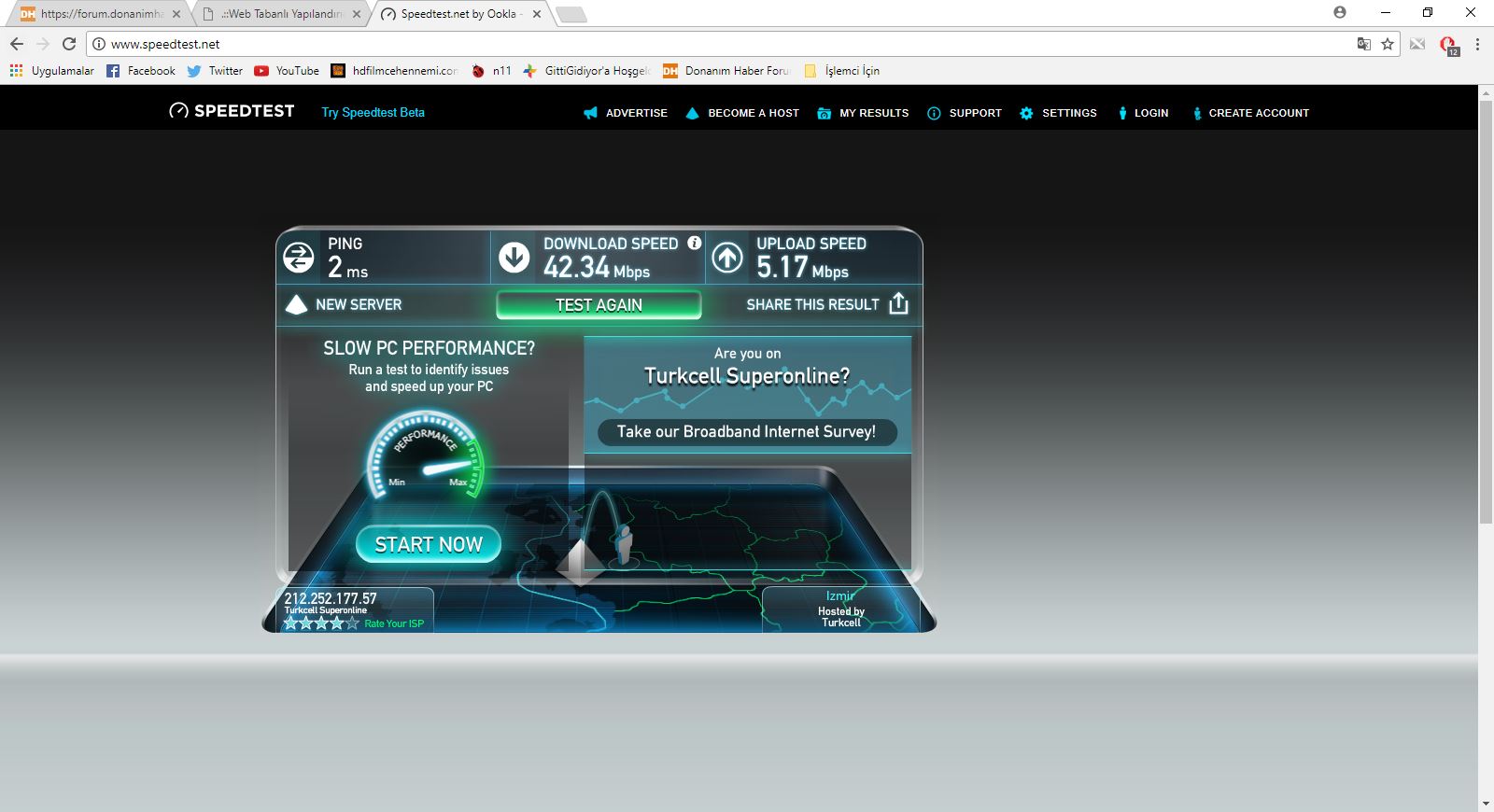
Task: Click the red extension icon with badge
Action: click(1448, 45)
